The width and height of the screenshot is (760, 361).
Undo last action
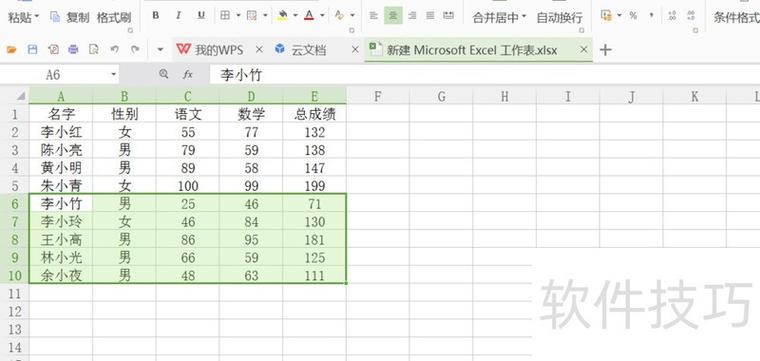click(x=114, y=49)
